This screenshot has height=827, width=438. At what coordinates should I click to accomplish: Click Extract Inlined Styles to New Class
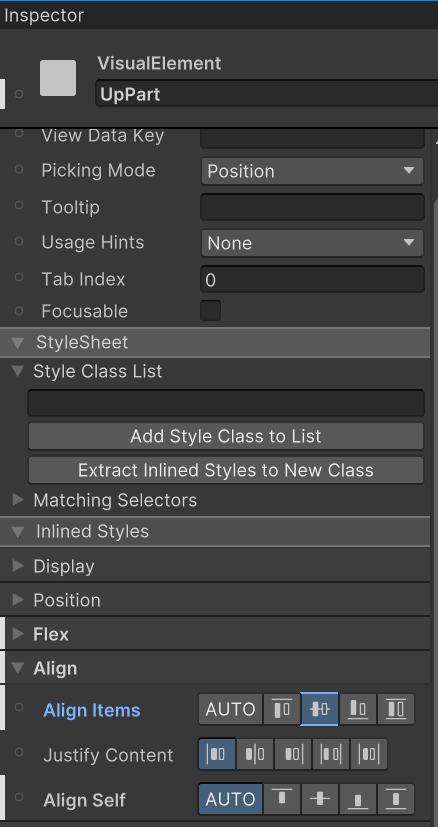[x=226, y=470]
